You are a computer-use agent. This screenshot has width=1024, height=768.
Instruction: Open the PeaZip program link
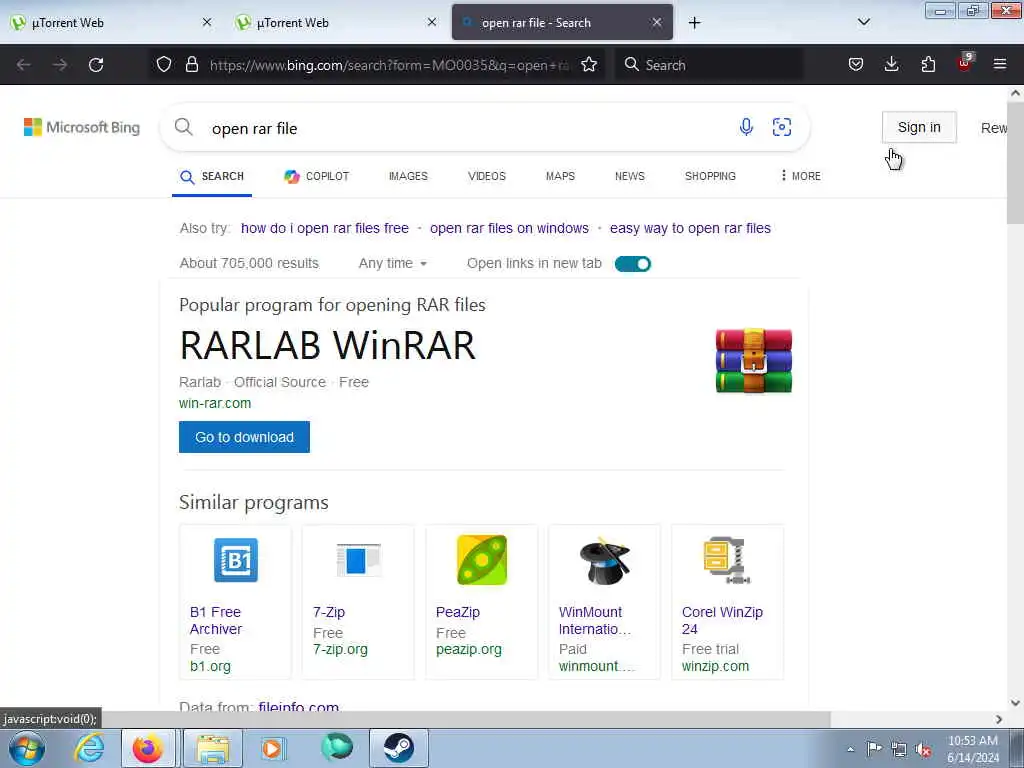(x=458, y=612)
